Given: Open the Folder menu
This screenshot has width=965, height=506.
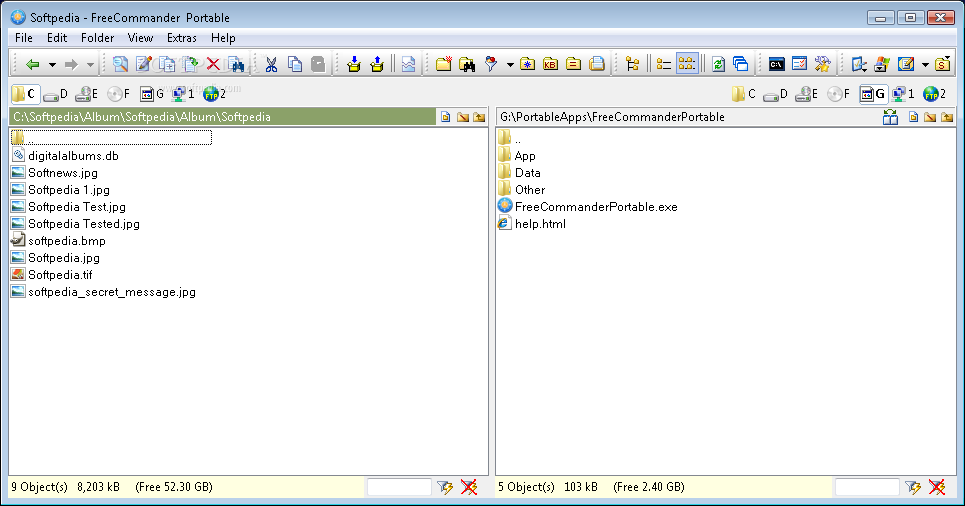Looking at the screenshot, I should click(x=97, y=38).
